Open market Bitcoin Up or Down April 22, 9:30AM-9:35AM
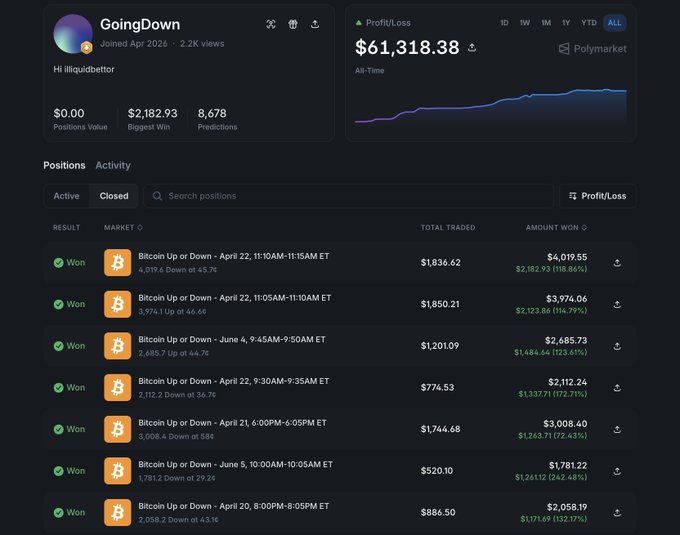680x535 pixels. click(x=234, y=381)
